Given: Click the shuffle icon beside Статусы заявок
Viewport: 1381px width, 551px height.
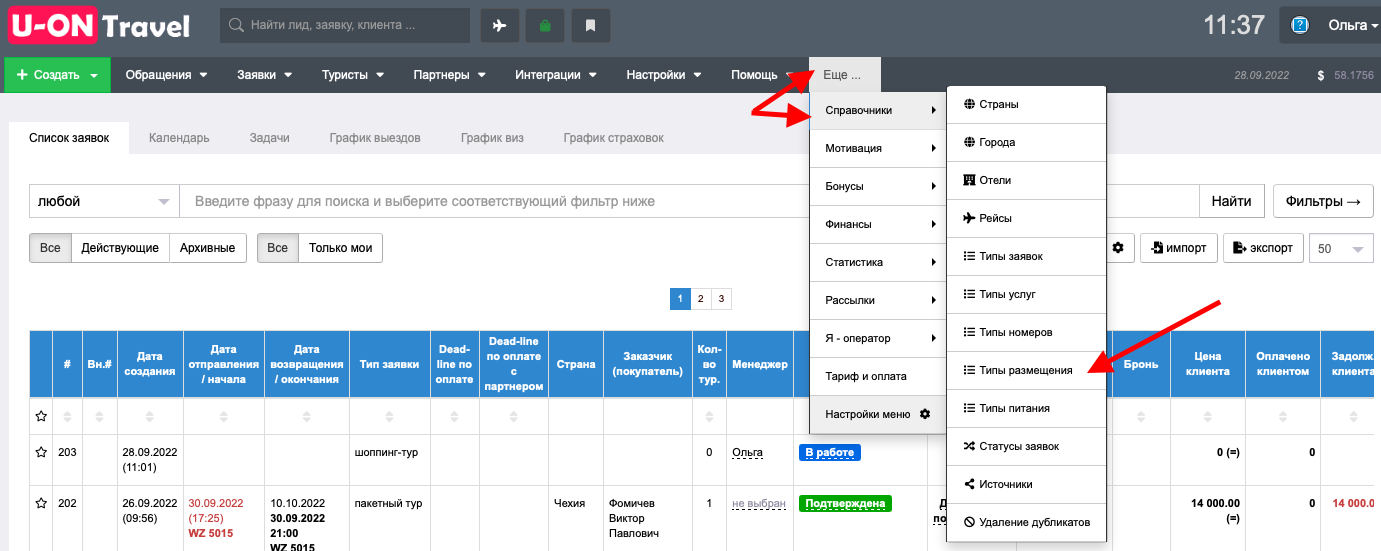Looking at the screenshot, I should tap(968, 446).
